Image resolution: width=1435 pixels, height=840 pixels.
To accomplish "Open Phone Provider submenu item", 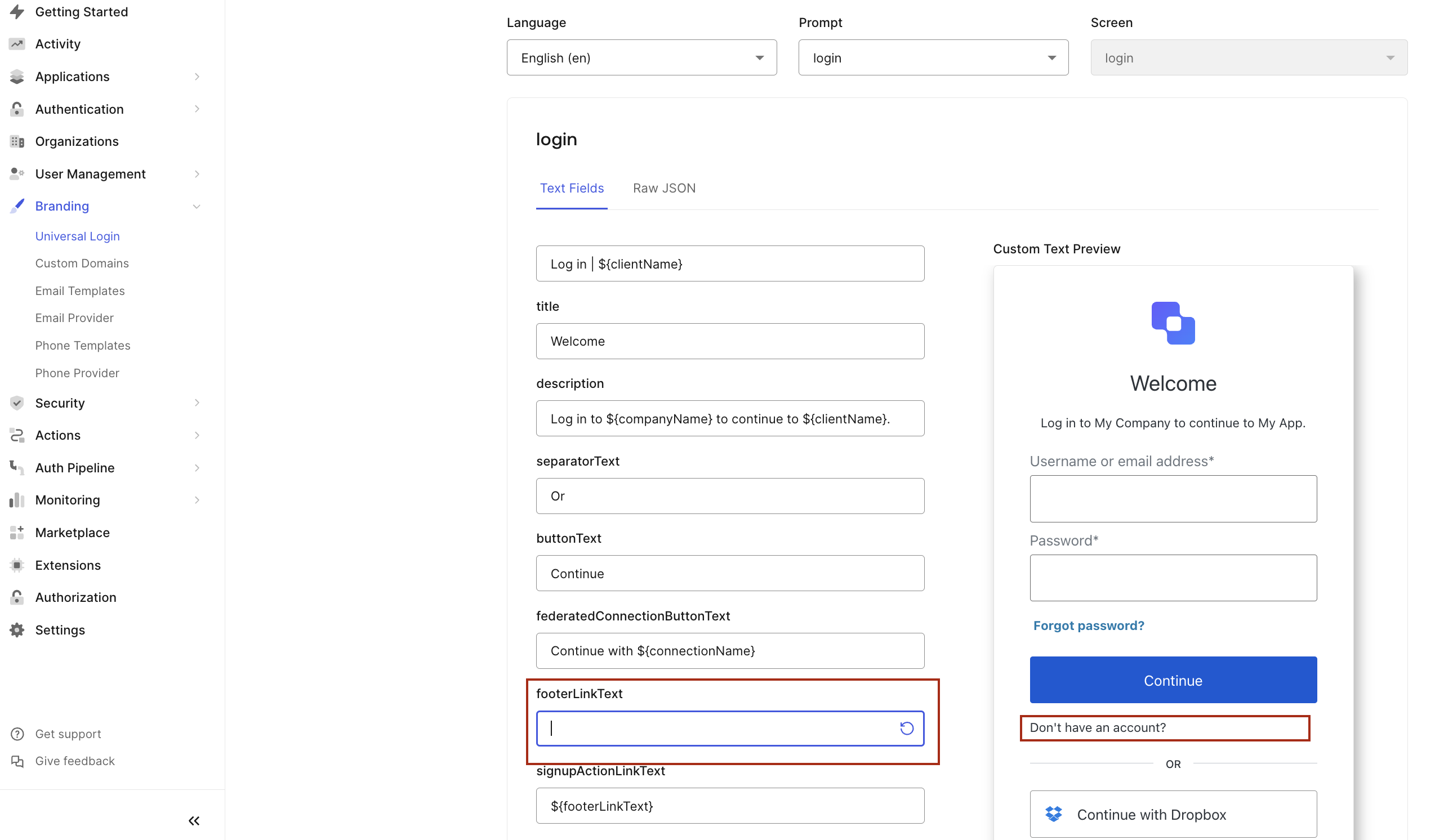I will (x=77, y=373).
